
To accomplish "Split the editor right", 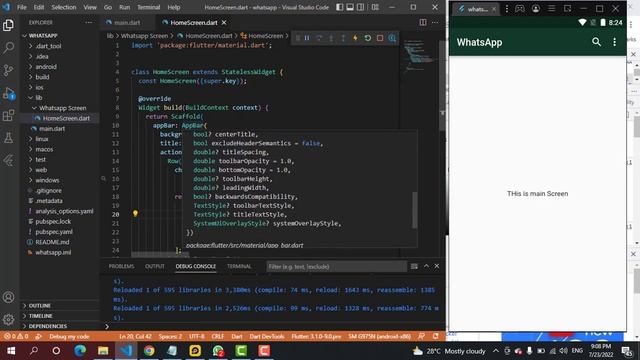I will click(423, 22).
